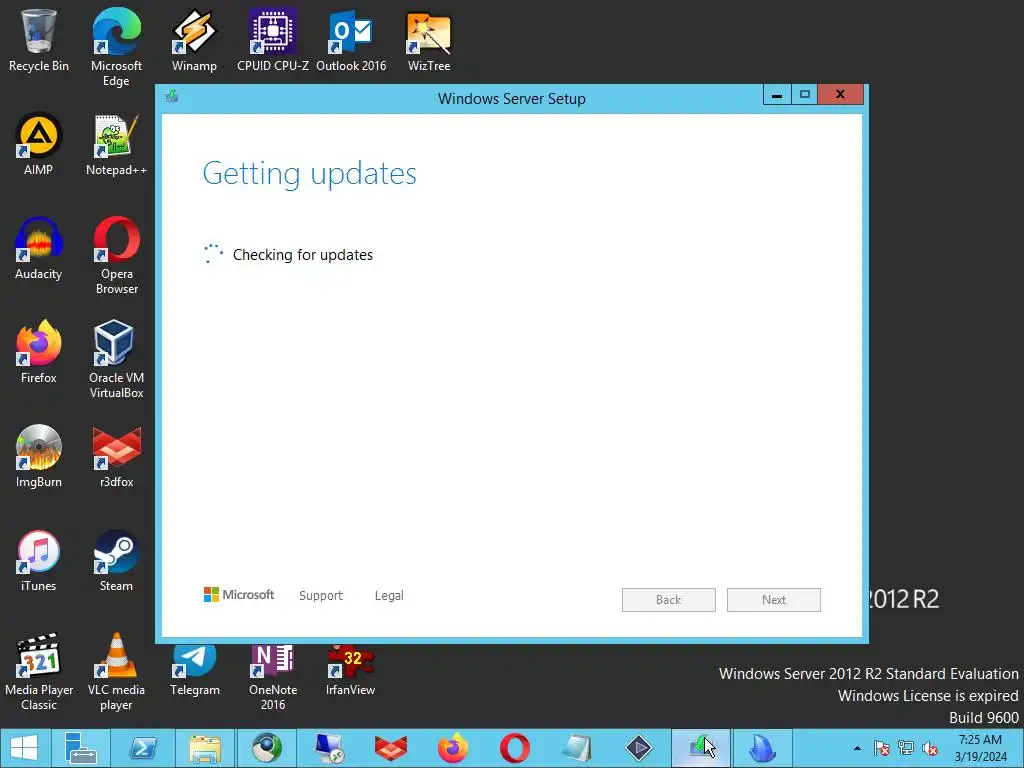Launch PowerShell from the taskbar
The image size is (1024, 768).
[x=142, y=748]
